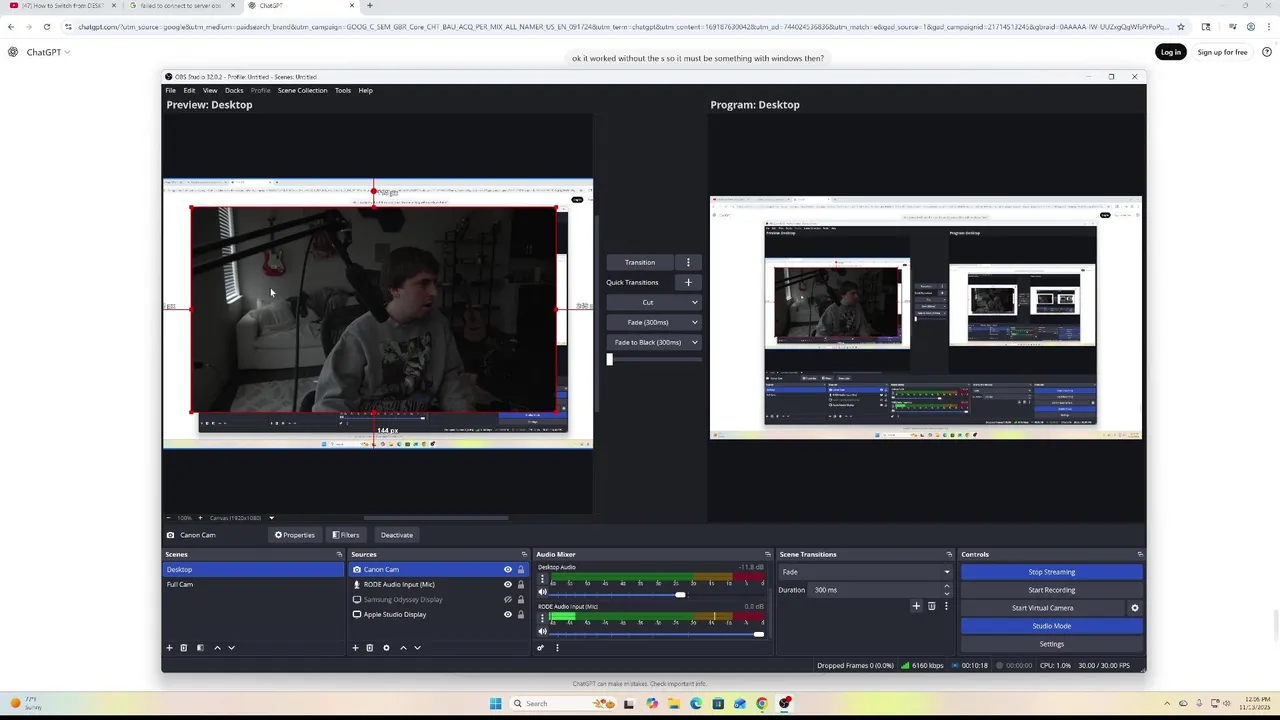Open Transition button three-dot menu
The width and height of the screenshot is (1280, 720).
click(688, 262)
